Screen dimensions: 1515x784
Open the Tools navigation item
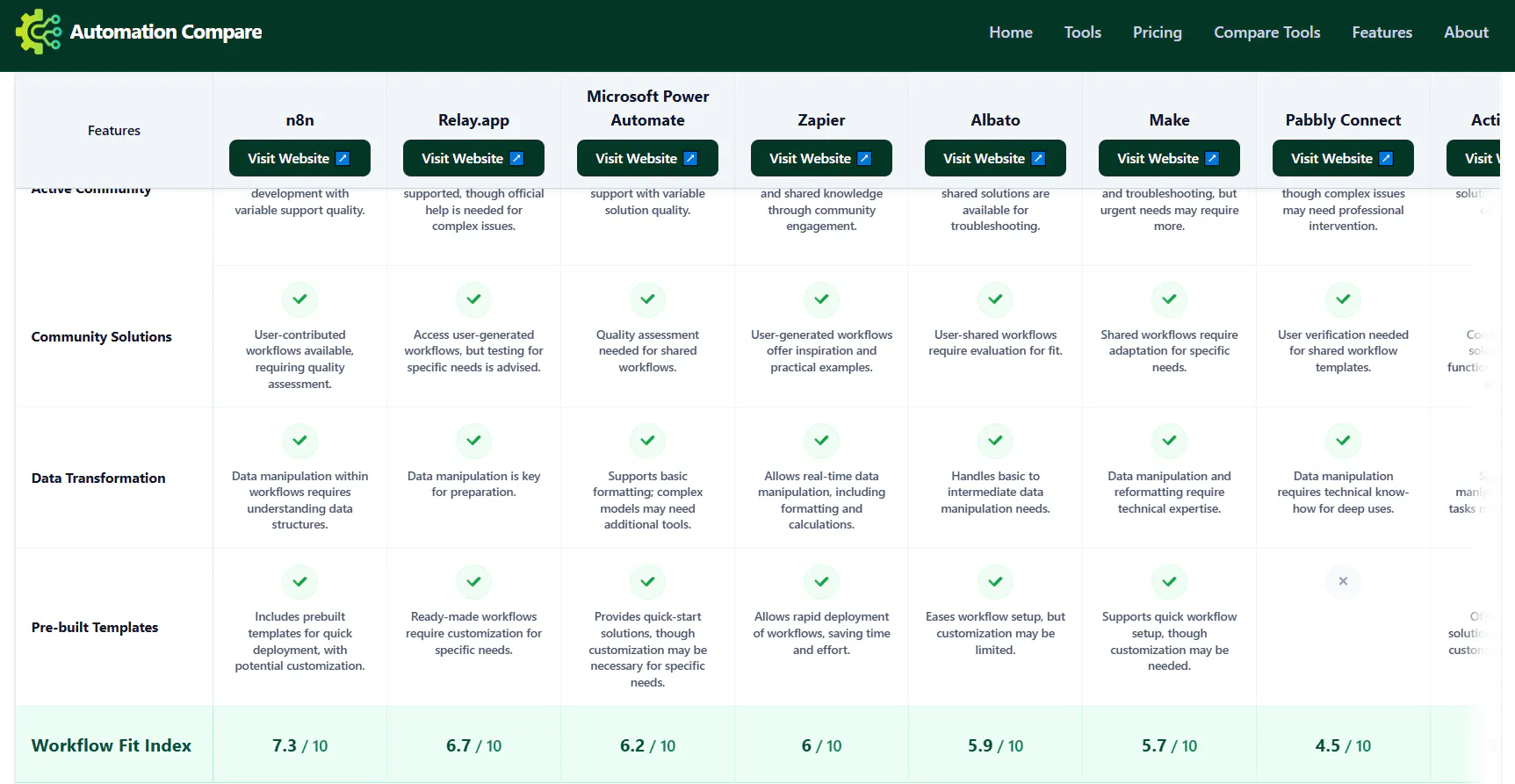[x=1083, y=32]
